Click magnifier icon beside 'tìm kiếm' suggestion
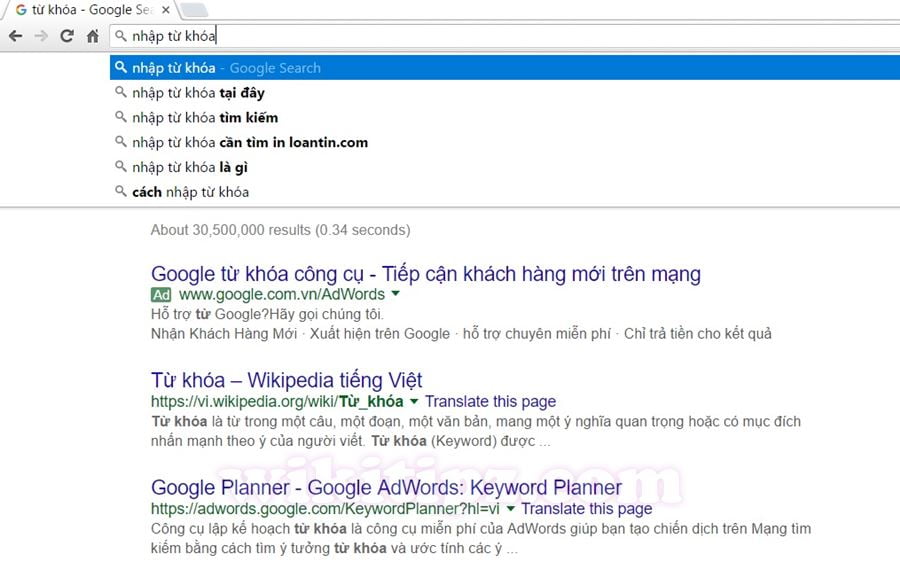This screenshot has width=900, height=569. [x=121, y=117]
